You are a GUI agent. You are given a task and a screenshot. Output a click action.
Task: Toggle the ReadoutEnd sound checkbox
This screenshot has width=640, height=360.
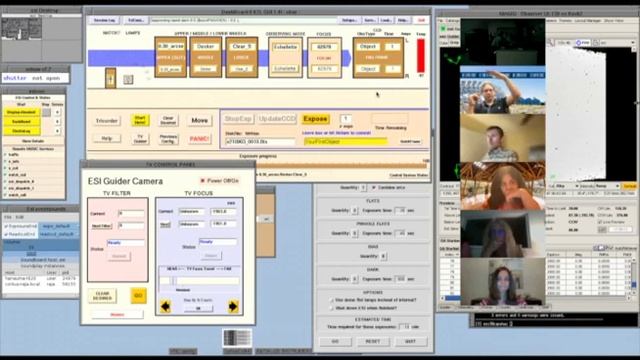point(6,234)
